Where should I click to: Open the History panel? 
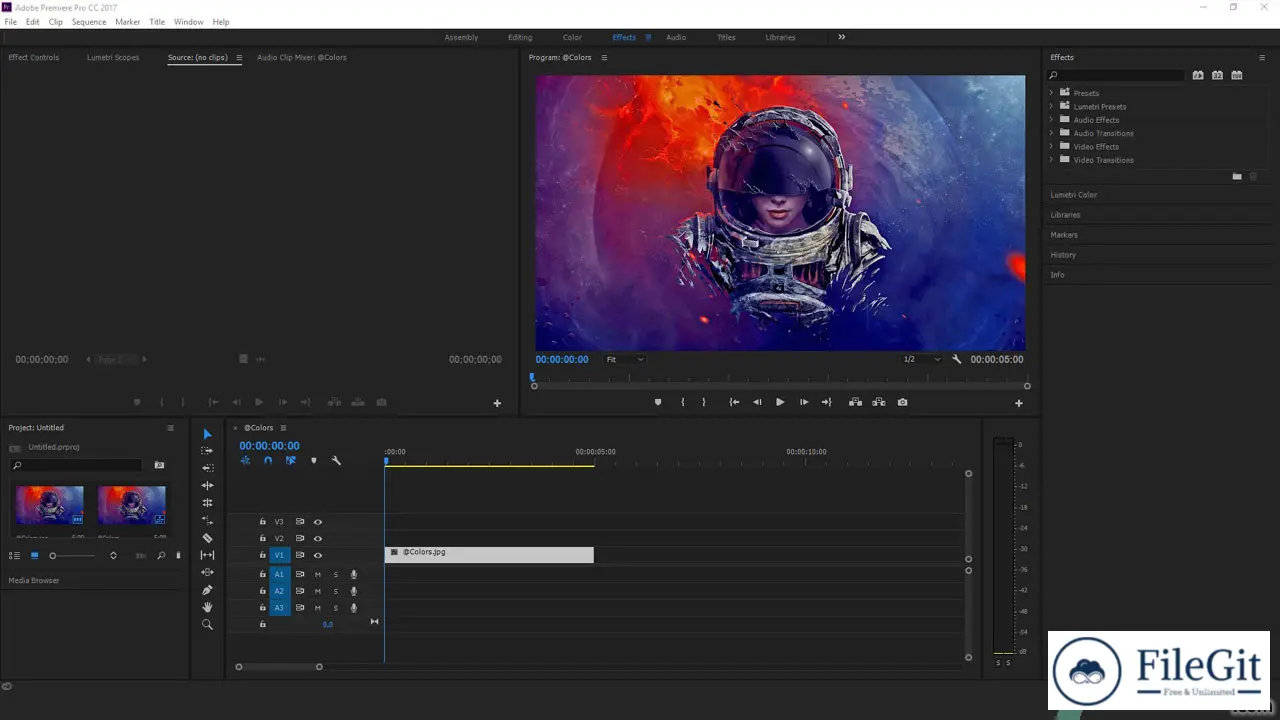tap(1063, 255)
